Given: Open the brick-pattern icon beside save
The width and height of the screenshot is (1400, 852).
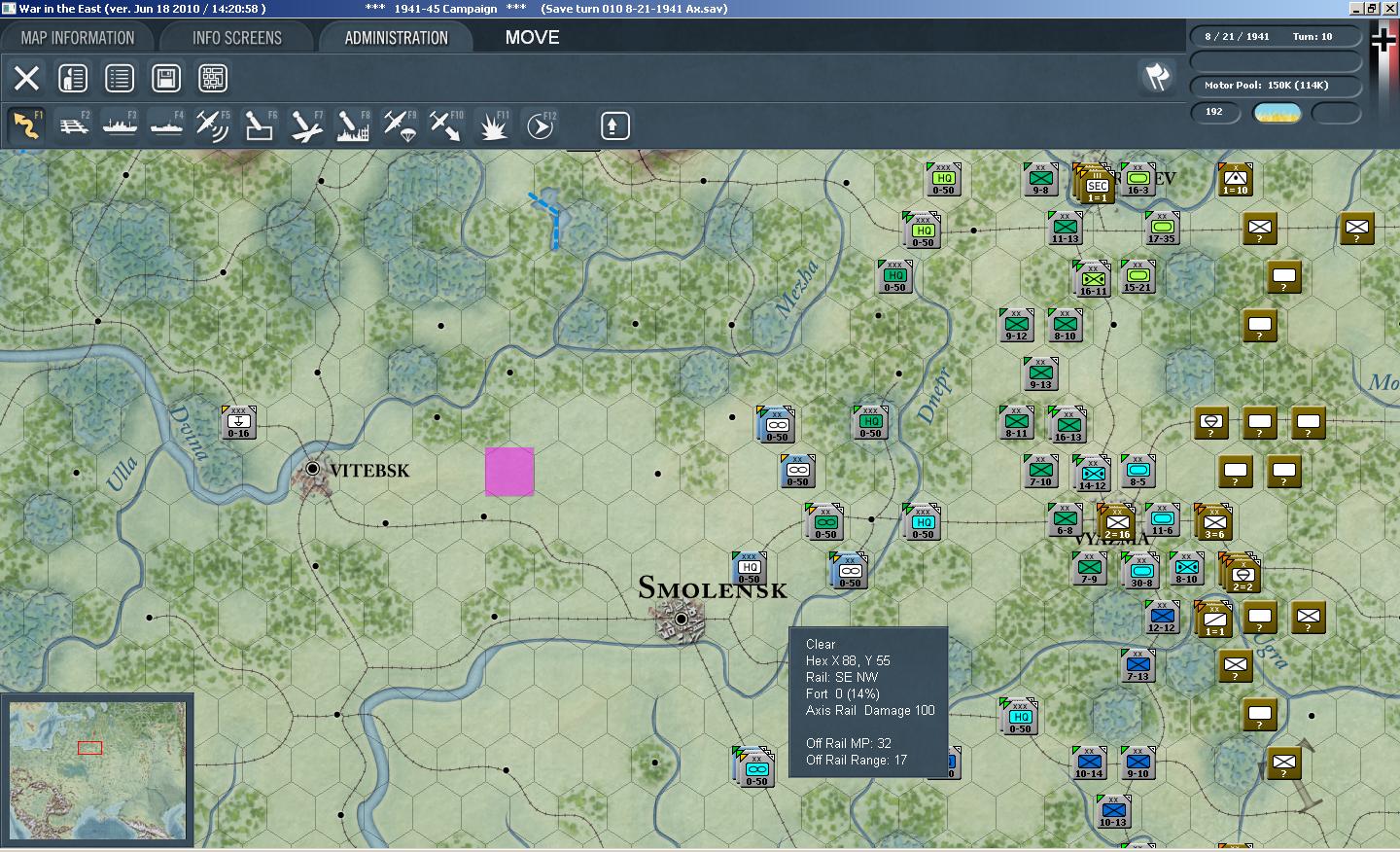Looking at the screenshot, I should (213, 78).
